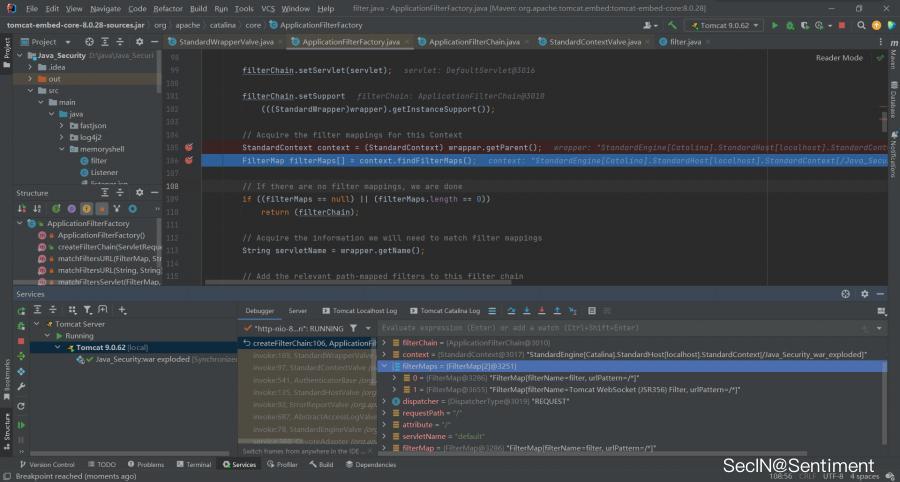Open Problems tool window button
900x482 pixels.
tap(146, 465)
